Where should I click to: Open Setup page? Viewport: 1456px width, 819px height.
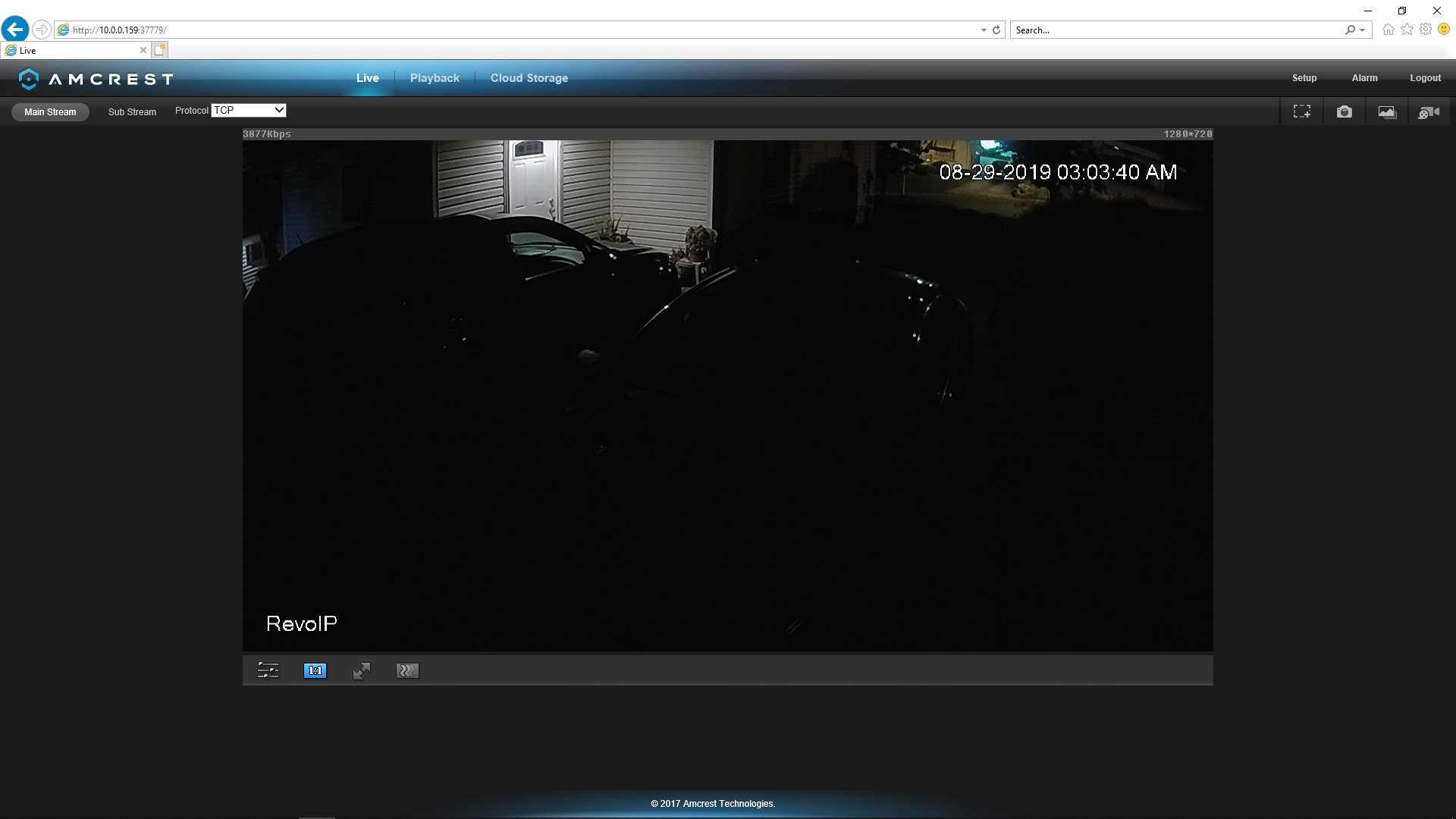1304,78
